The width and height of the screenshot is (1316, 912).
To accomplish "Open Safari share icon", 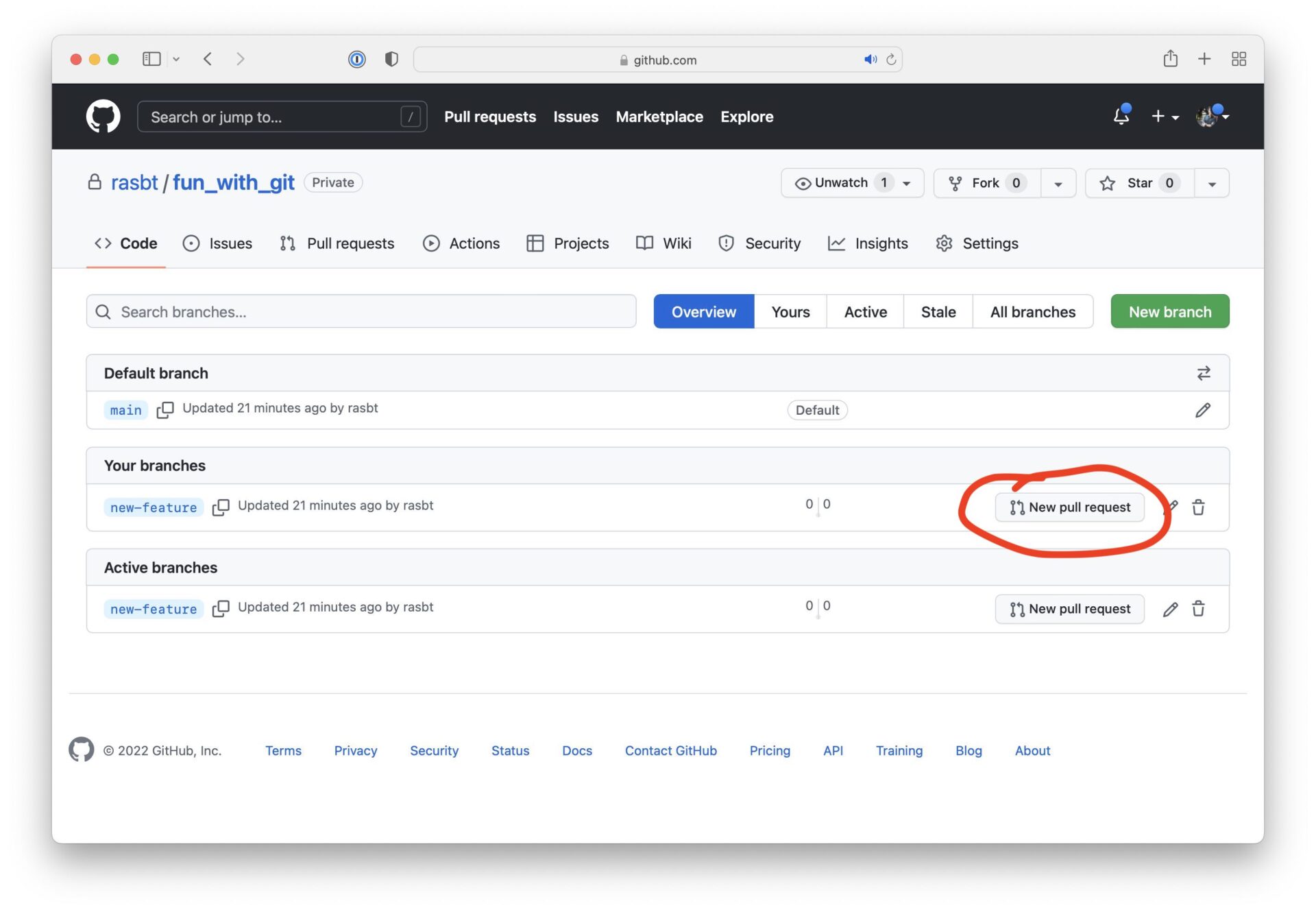I will tap(1171, 58).
